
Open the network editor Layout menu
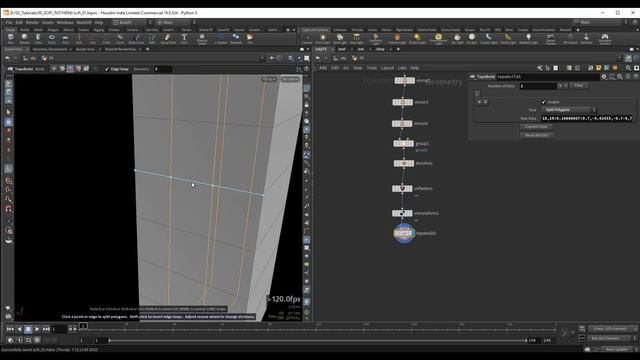point(387,68)
